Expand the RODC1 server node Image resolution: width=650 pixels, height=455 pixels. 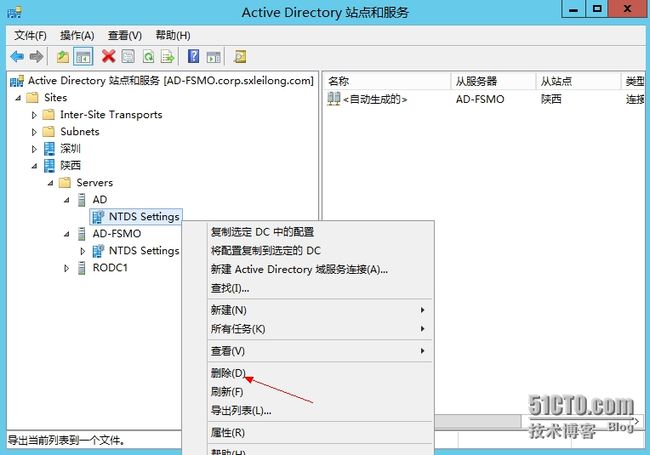coord(66,268)
